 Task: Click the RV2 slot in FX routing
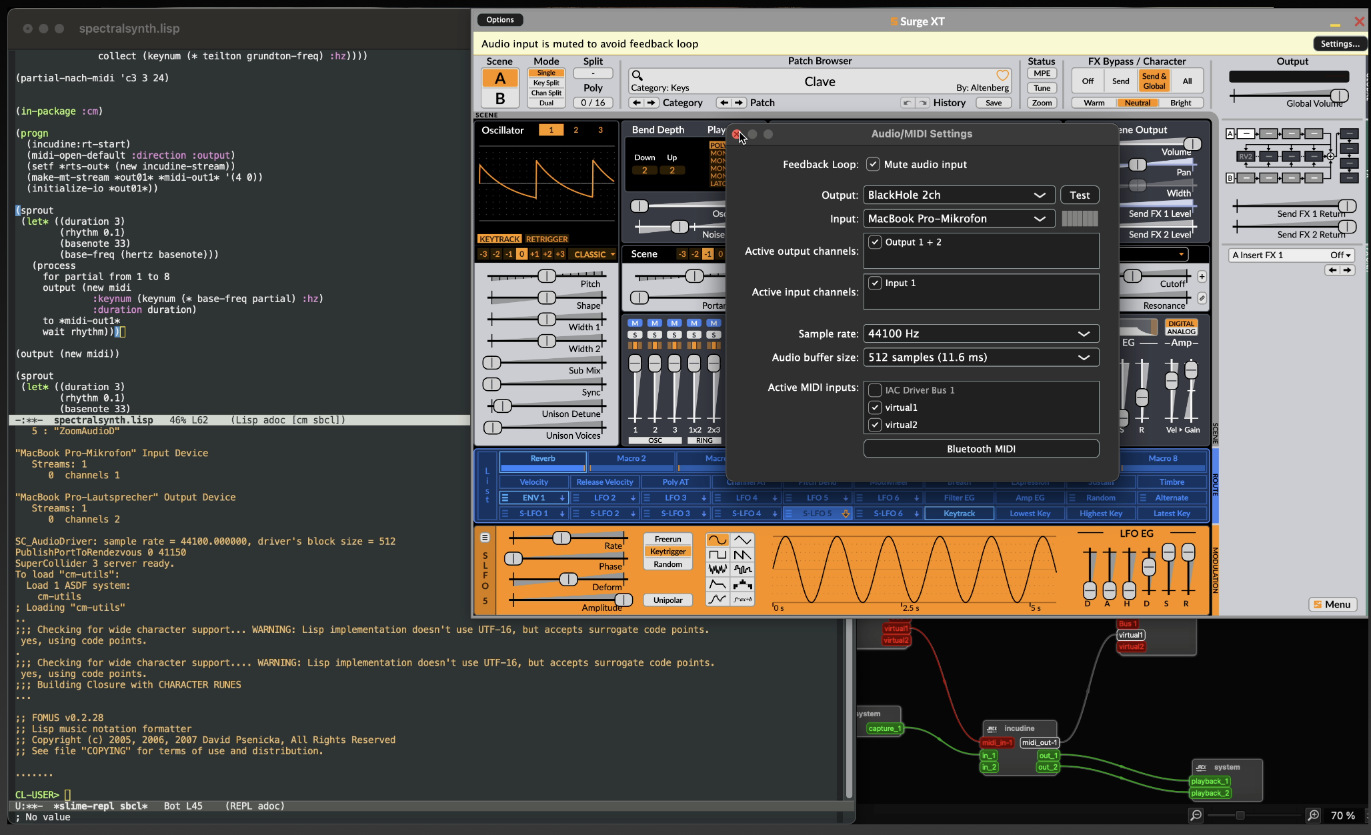pos(1246,156)
